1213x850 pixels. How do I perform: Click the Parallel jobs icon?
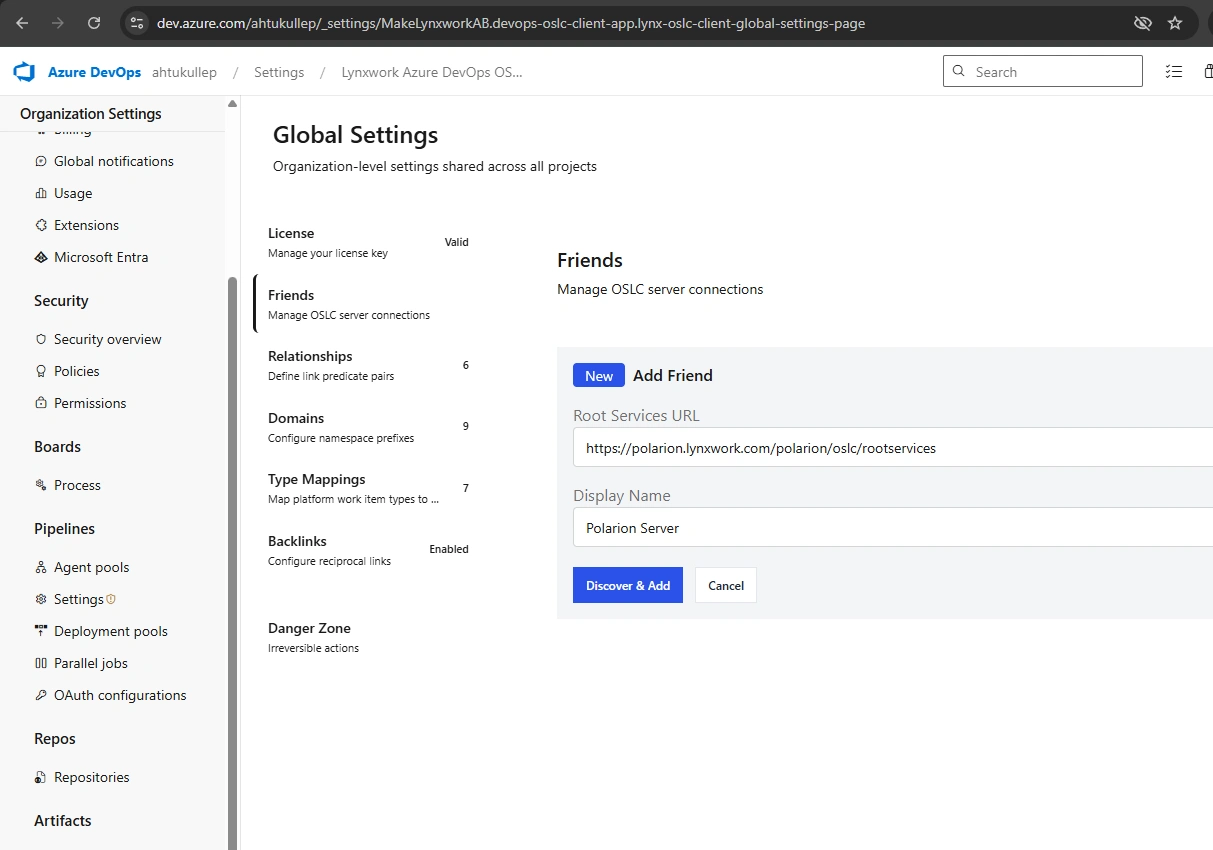(41, 663)
